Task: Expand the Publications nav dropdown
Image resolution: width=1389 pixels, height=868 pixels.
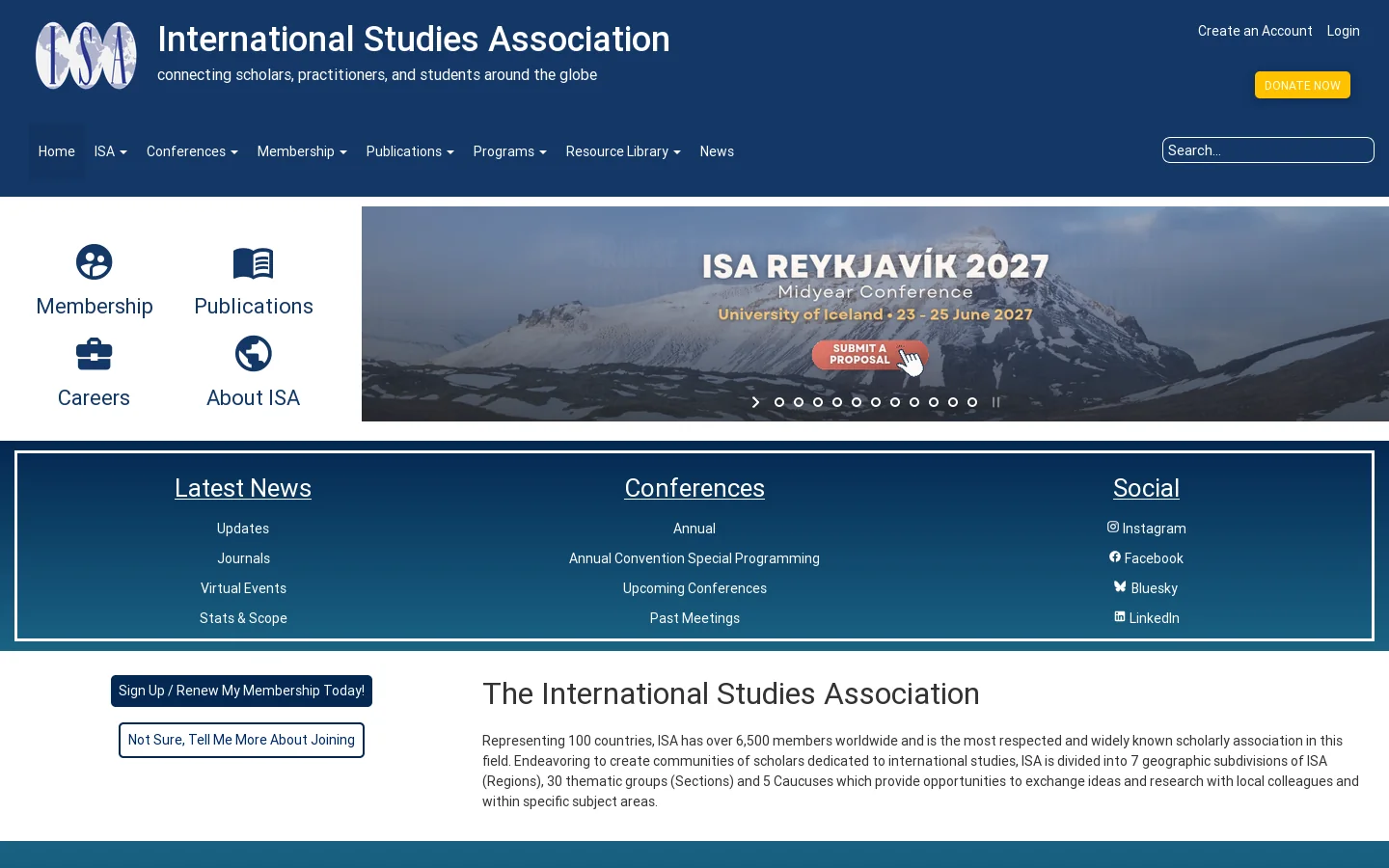Action: point(410,151)
